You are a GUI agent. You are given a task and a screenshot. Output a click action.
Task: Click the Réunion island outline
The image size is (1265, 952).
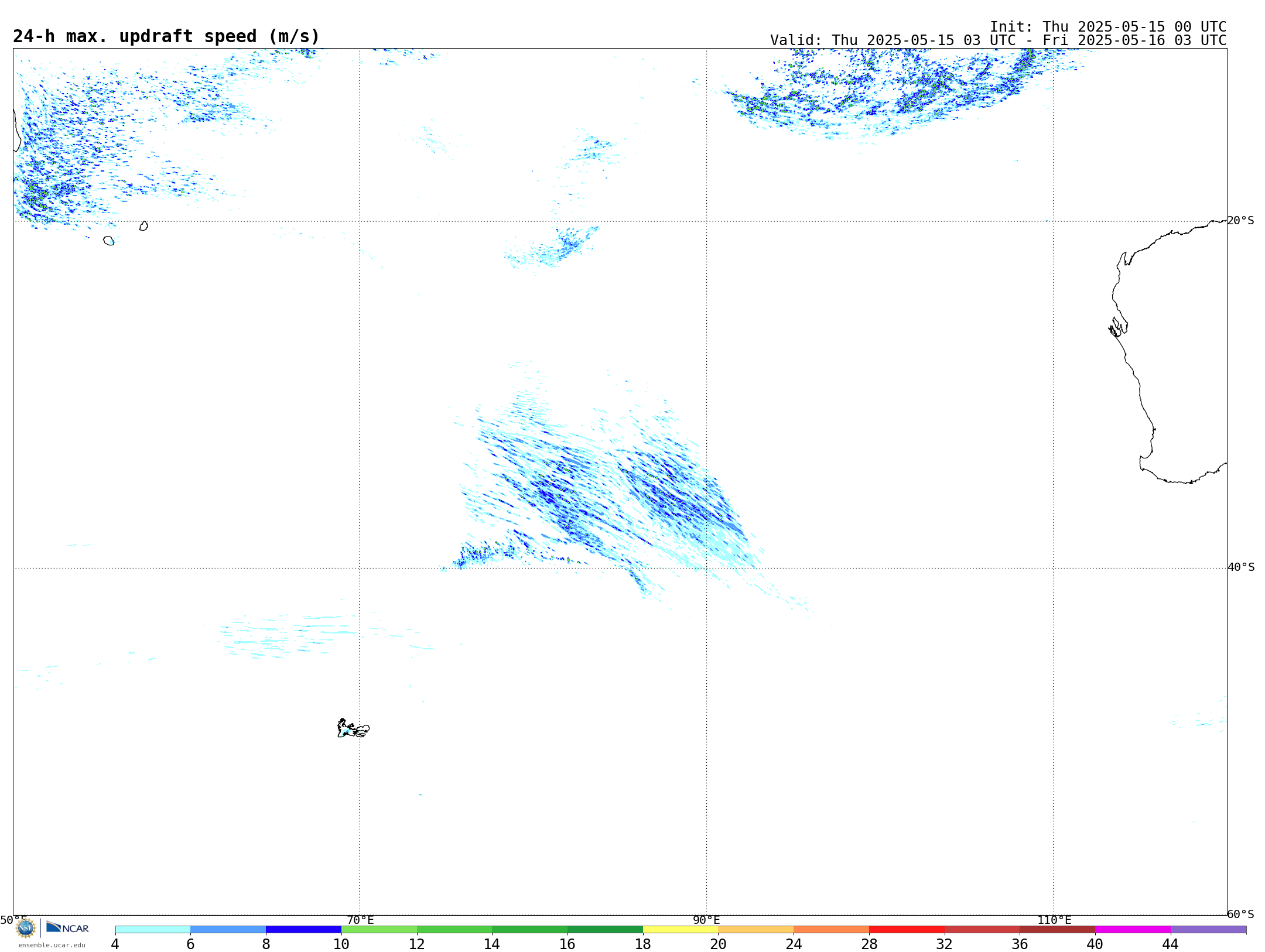point(109,241)
